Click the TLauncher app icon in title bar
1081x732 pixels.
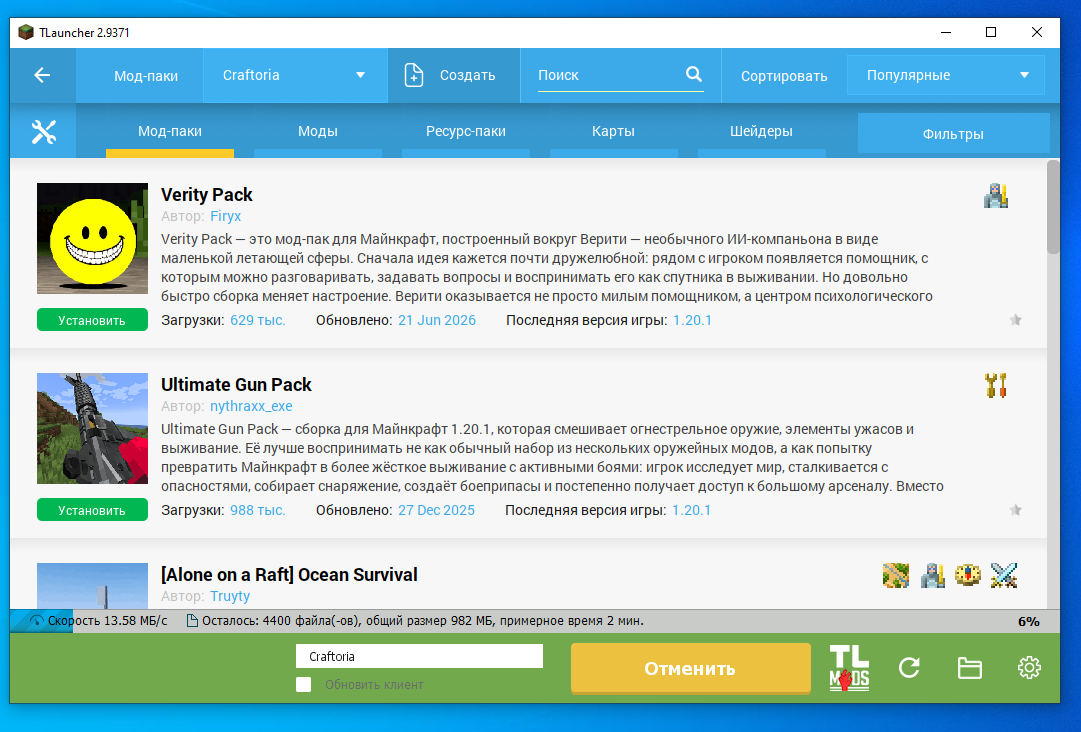pos(26,32)
